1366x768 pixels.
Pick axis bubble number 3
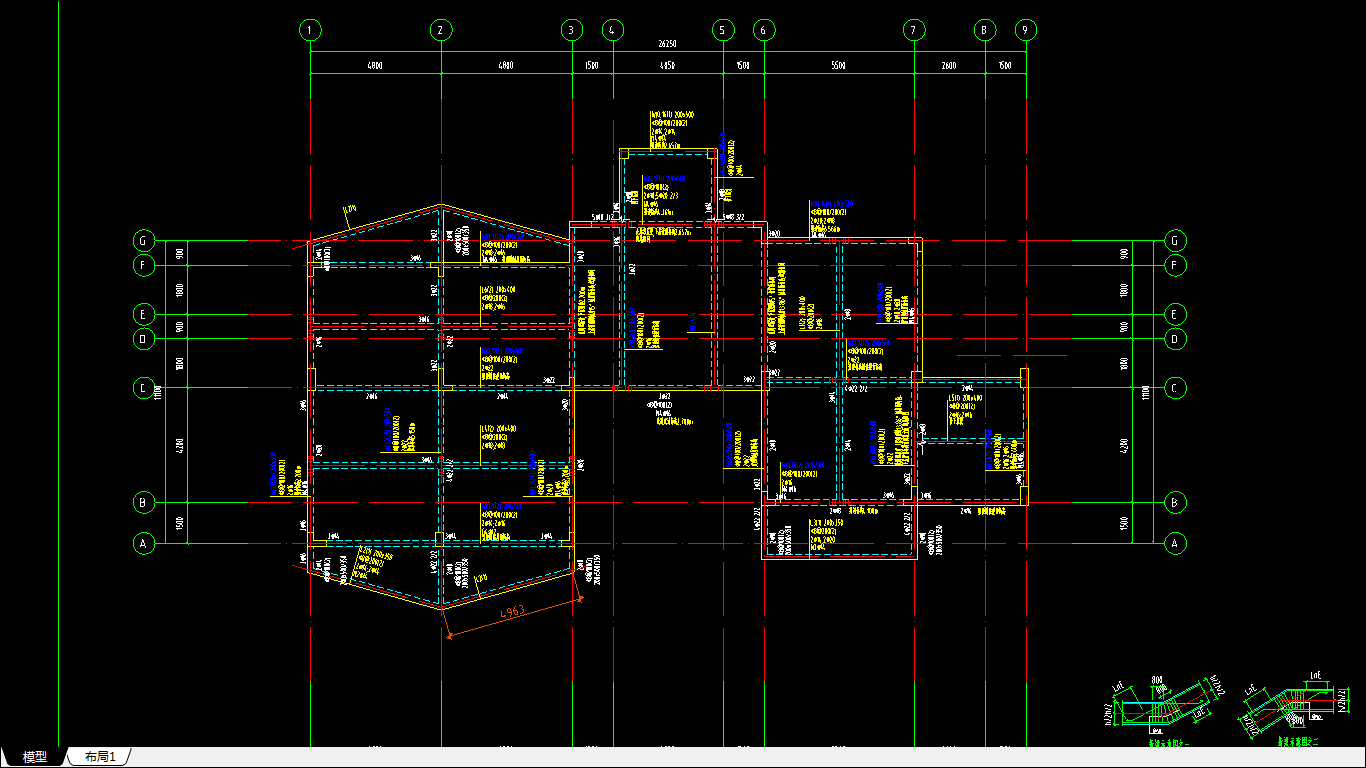[572, 30]
